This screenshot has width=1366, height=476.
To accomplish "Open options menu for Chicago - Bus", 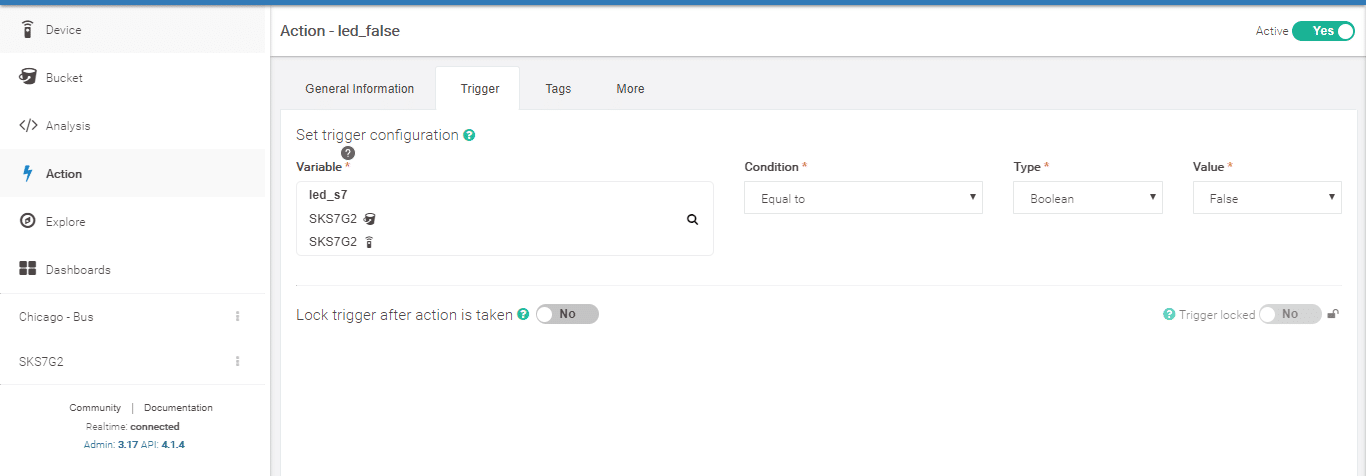I will [x=237, y=317].
